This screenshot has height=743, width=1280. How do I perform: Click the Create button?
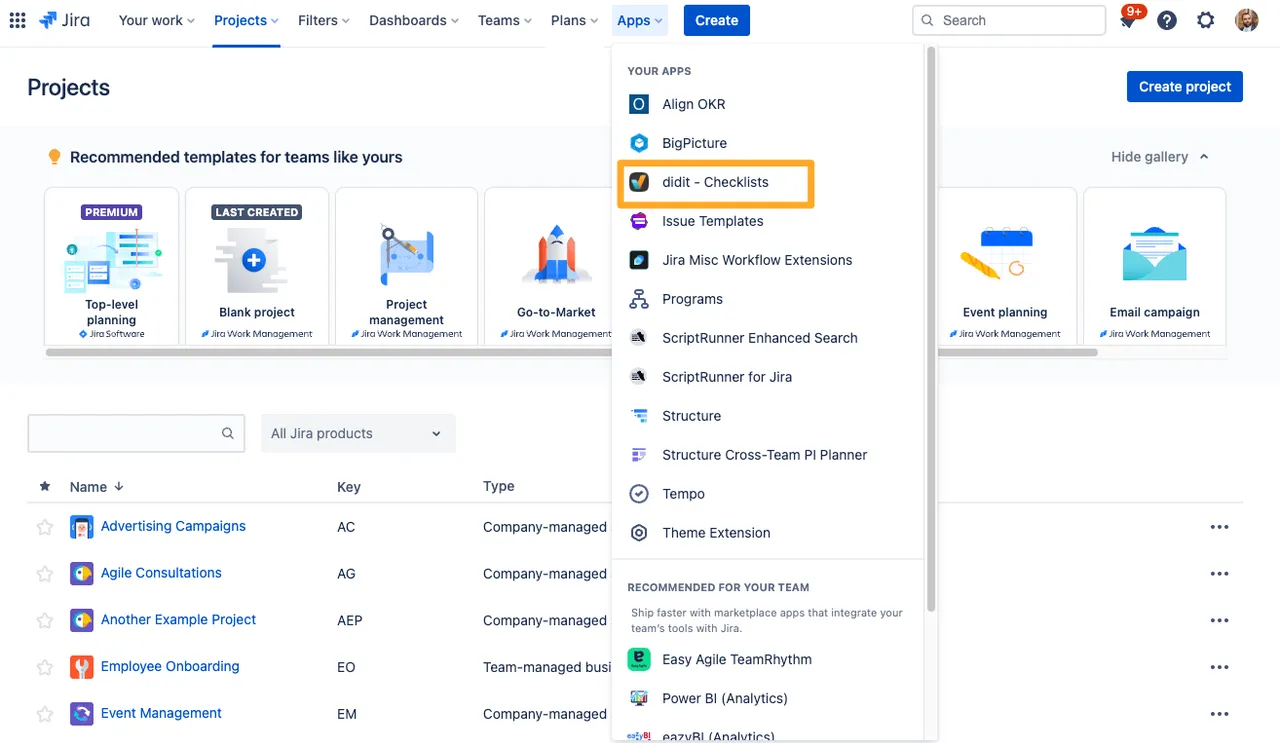point(717,20)
